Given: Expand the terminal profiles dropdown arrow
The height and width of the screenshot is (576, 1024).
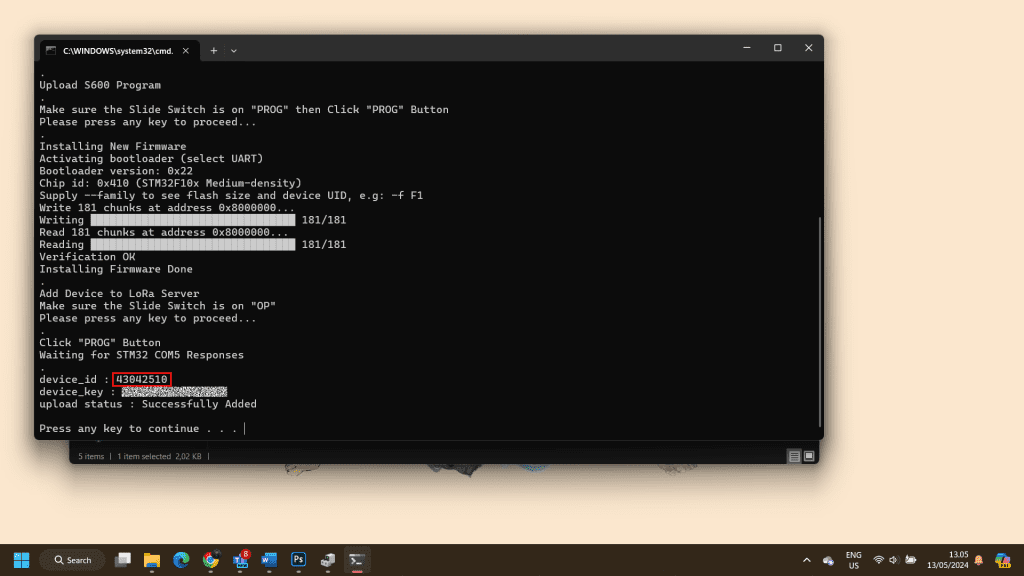Looking at the screenshot, I should coord(234,50).
